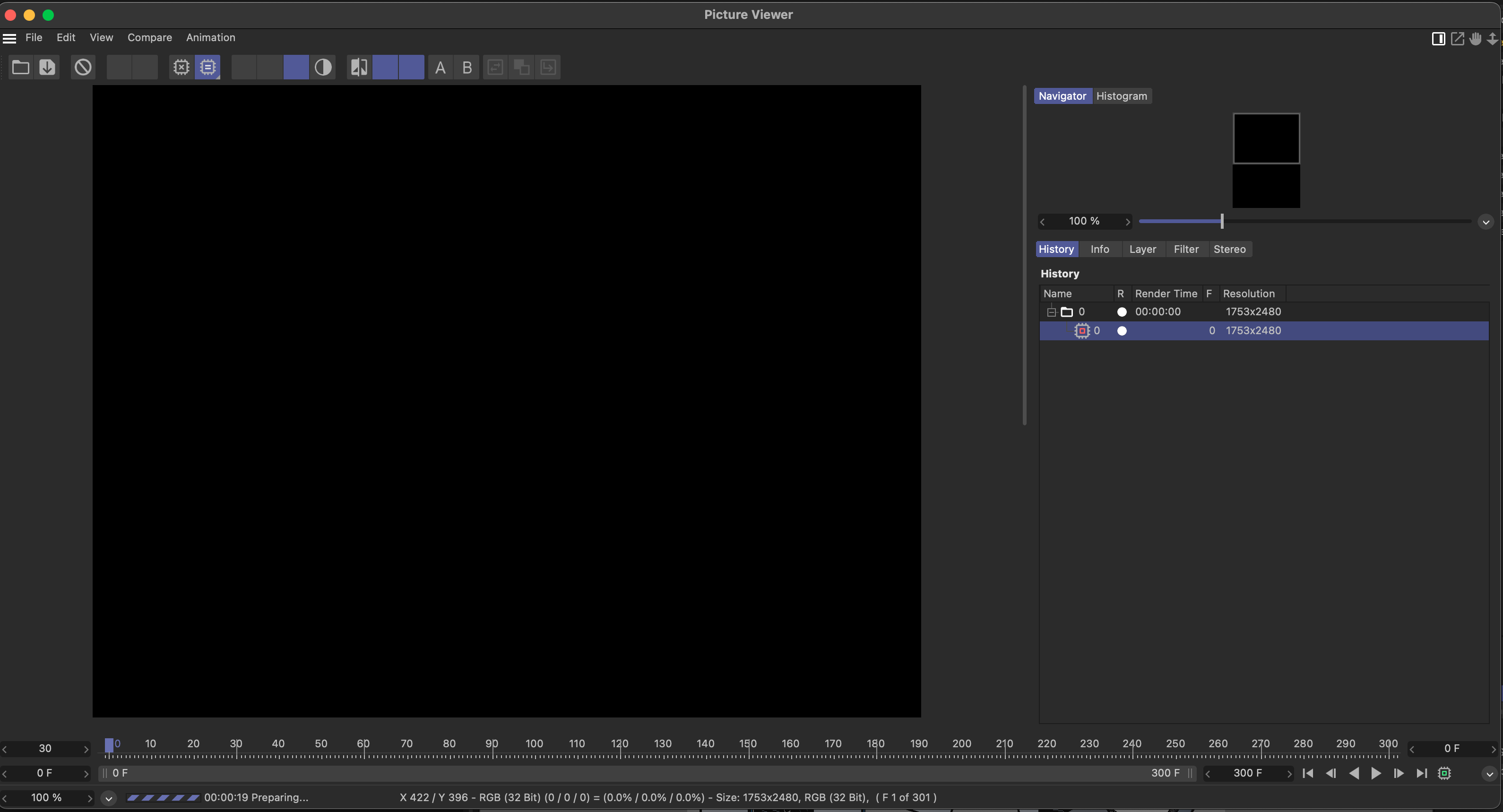Jump to the last frame
This screenshot has height=812, width=1503.
[x=1421, y=774]
